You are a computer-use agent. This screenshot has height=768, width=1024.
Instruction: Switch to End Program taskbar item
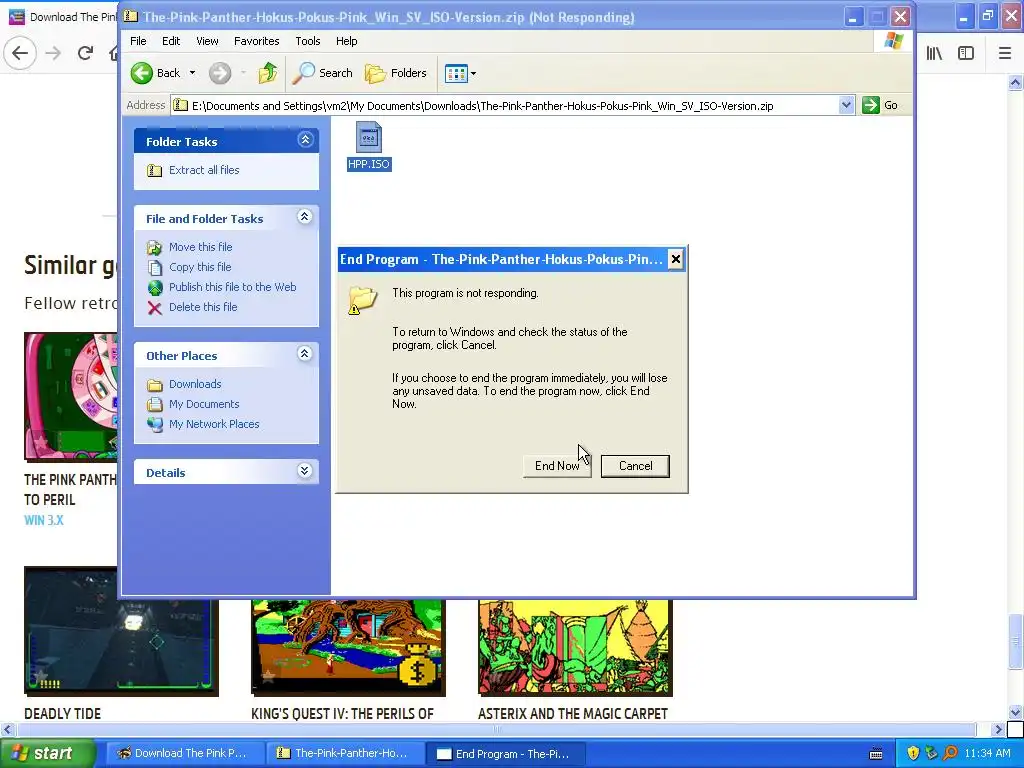506,754
